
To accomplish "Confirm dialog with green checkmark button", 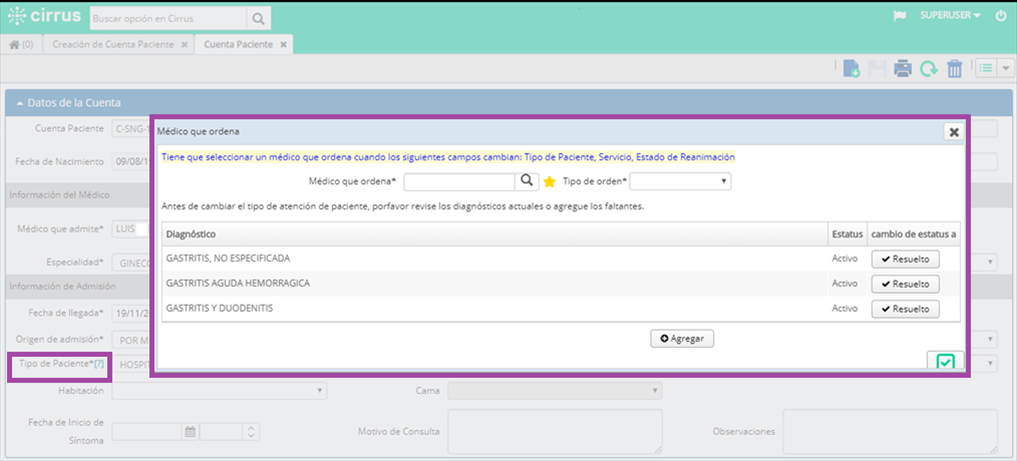I will [945, 361].
